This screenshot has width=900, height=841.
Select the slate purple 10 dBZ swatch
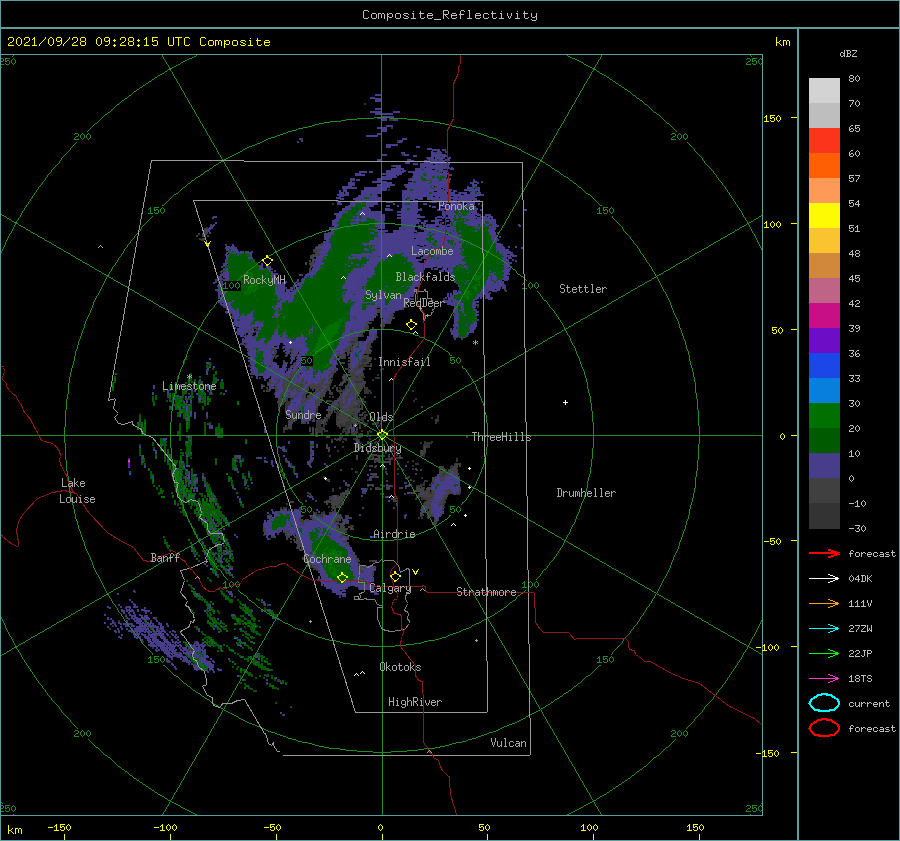point(824,465)
